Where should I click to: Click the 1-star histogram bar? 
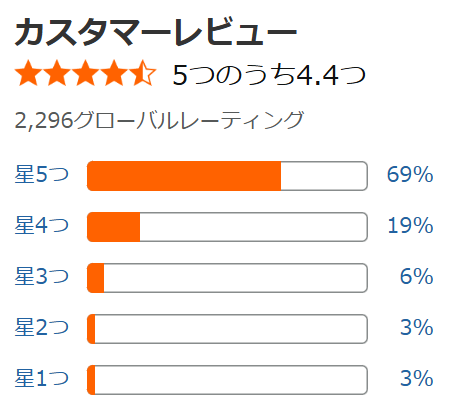point(227,380)
